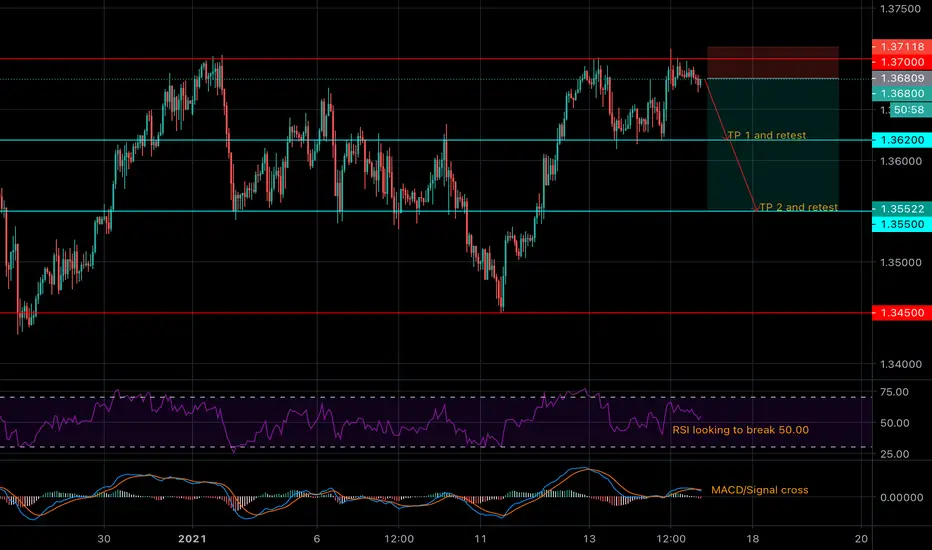Click the RSI 75.00 scale label
Screen dimensions: 932x550
[895, 392]
